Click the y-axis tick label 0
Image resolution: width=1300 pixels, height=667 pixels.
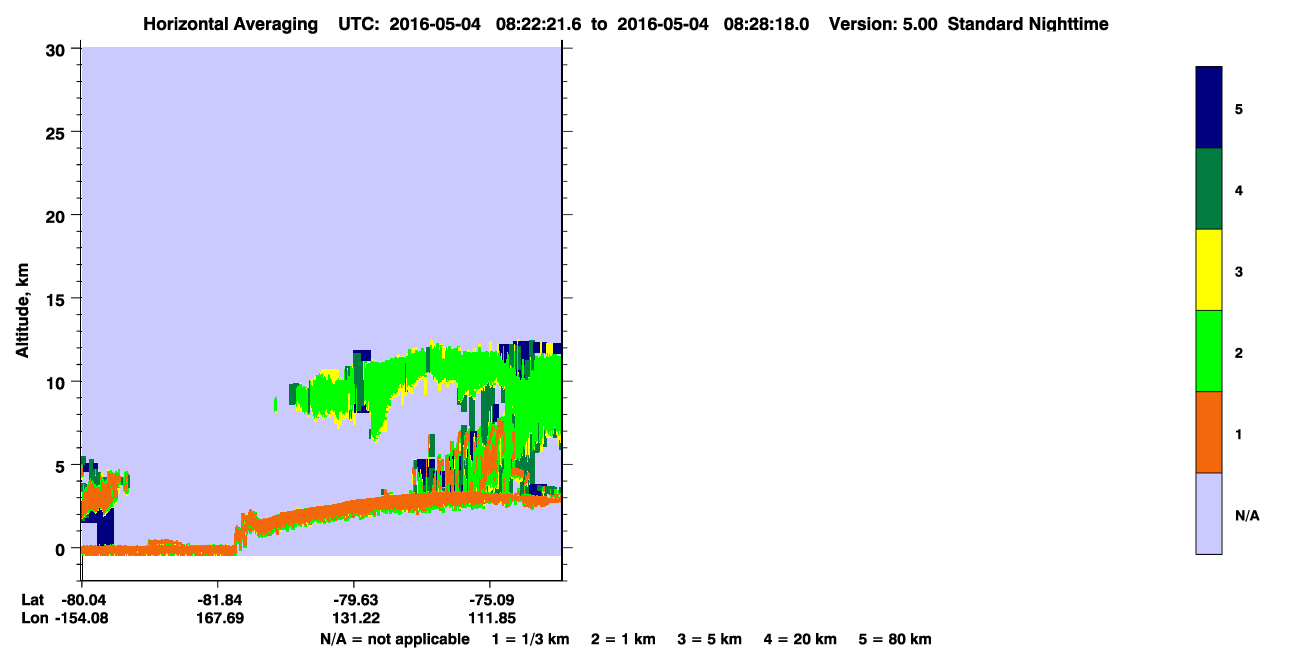(62, 549)
